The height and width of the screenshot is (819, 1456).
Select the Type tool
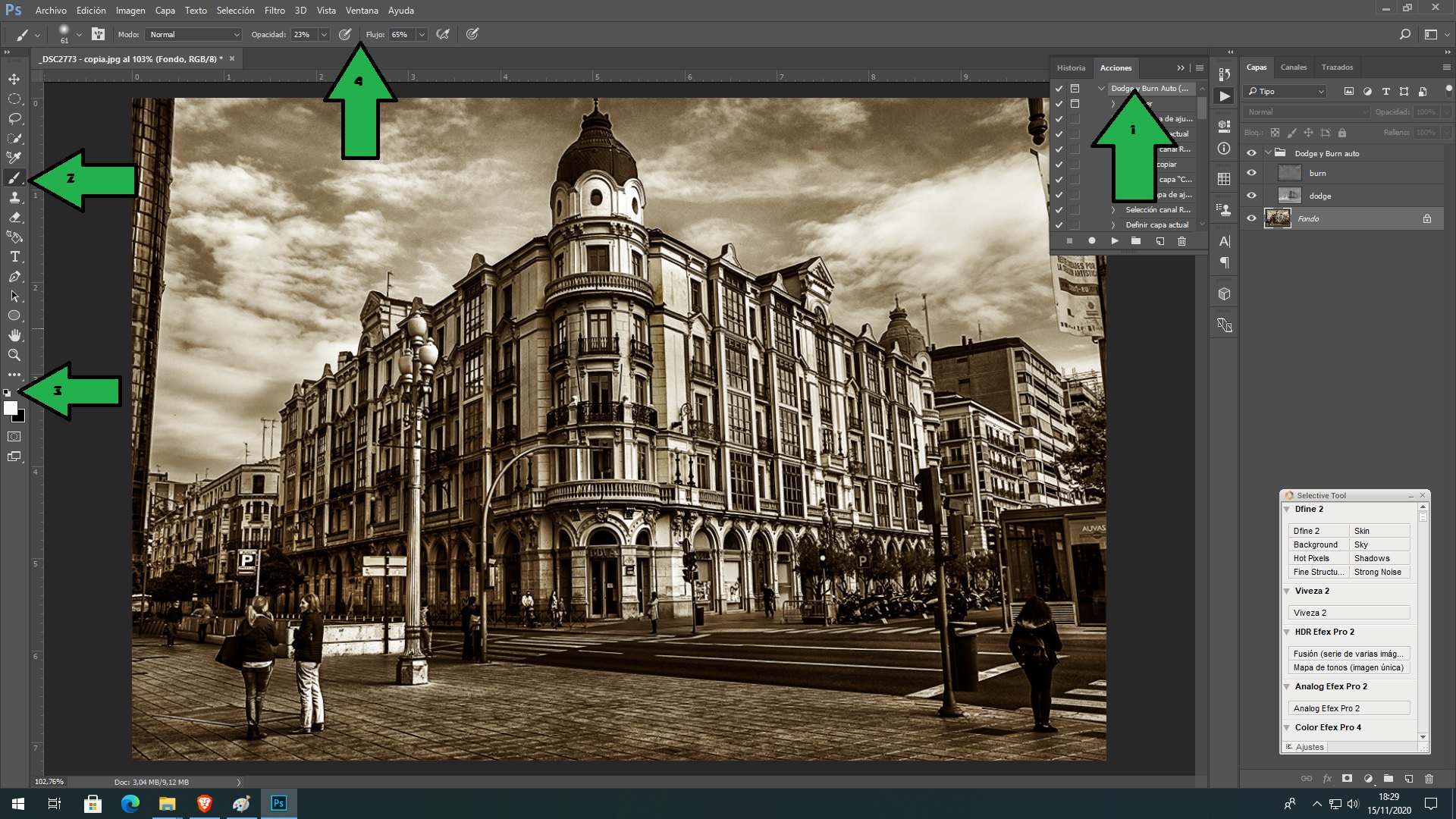(14, 256)
